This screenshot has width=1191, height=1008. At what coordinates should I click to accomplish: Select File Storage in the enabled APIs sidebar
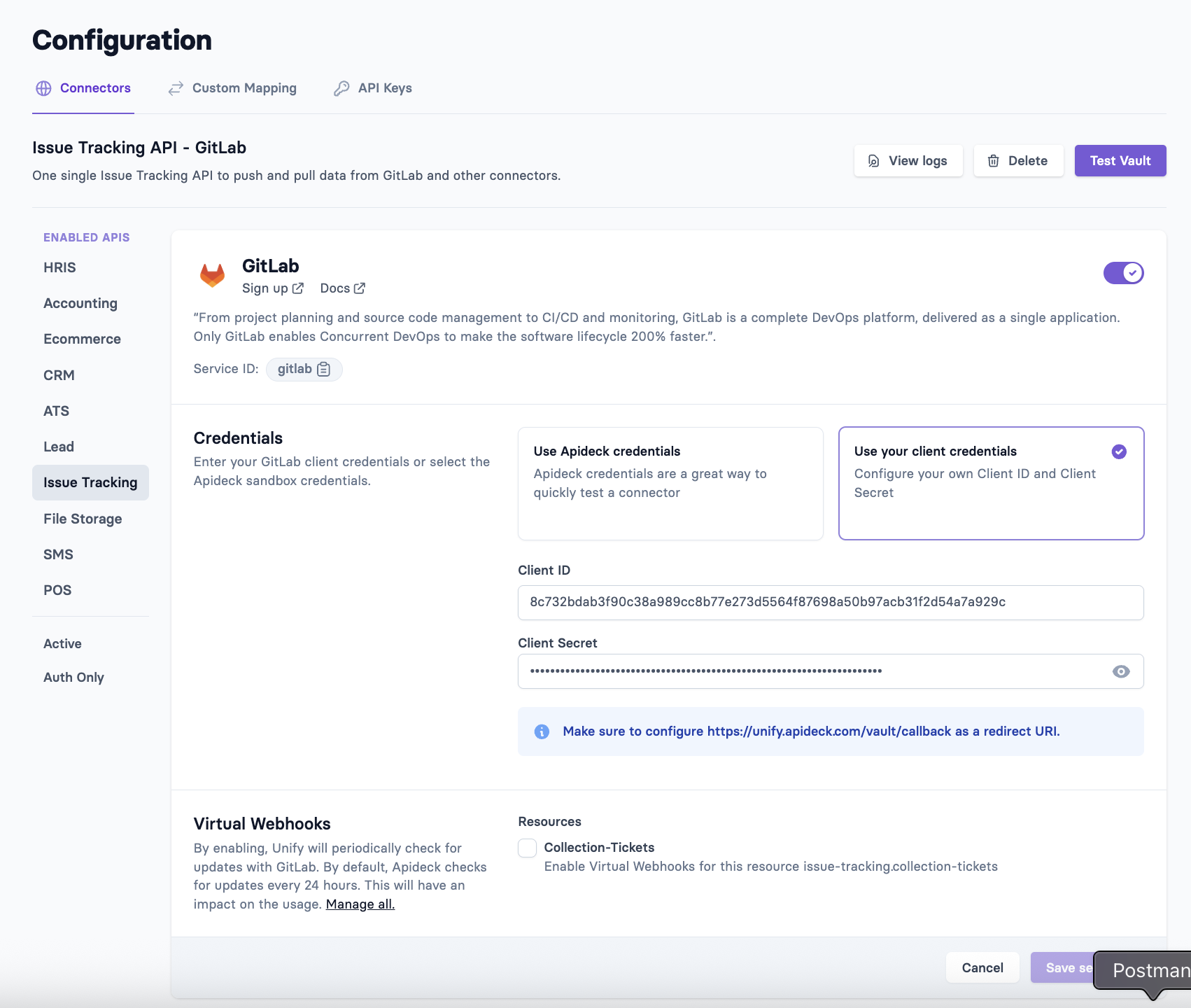82,518
